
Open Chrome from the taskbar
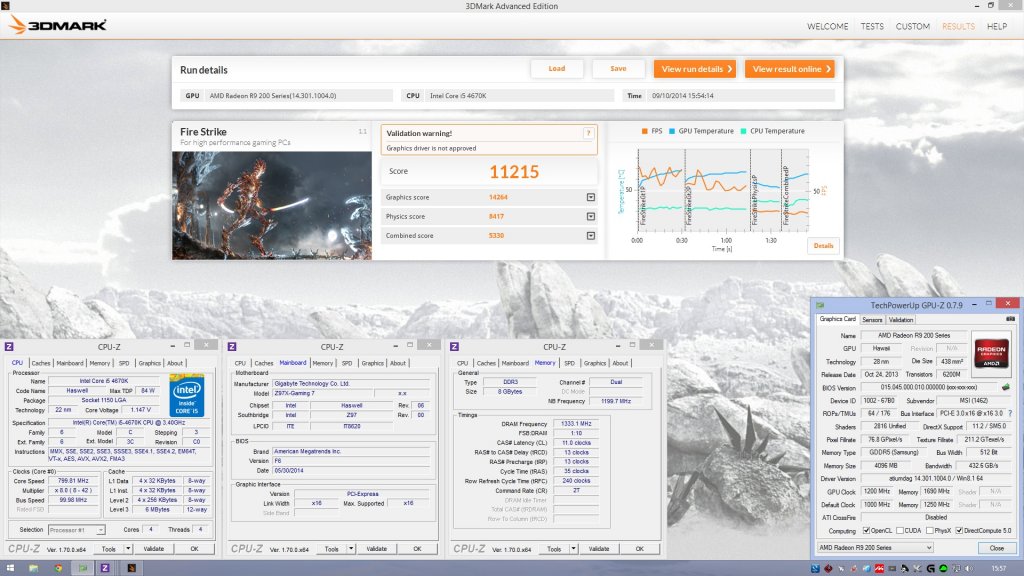[58, 568]
